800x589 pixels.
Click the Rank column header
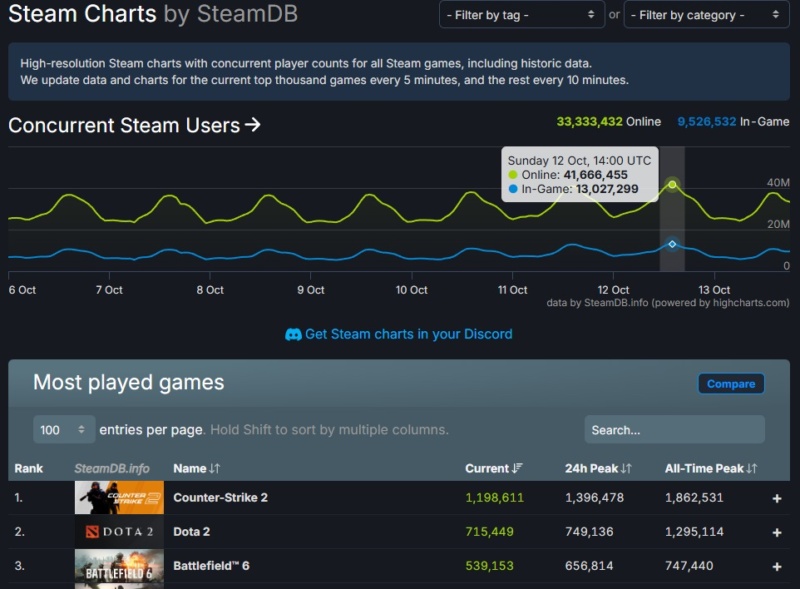(29, 468)
